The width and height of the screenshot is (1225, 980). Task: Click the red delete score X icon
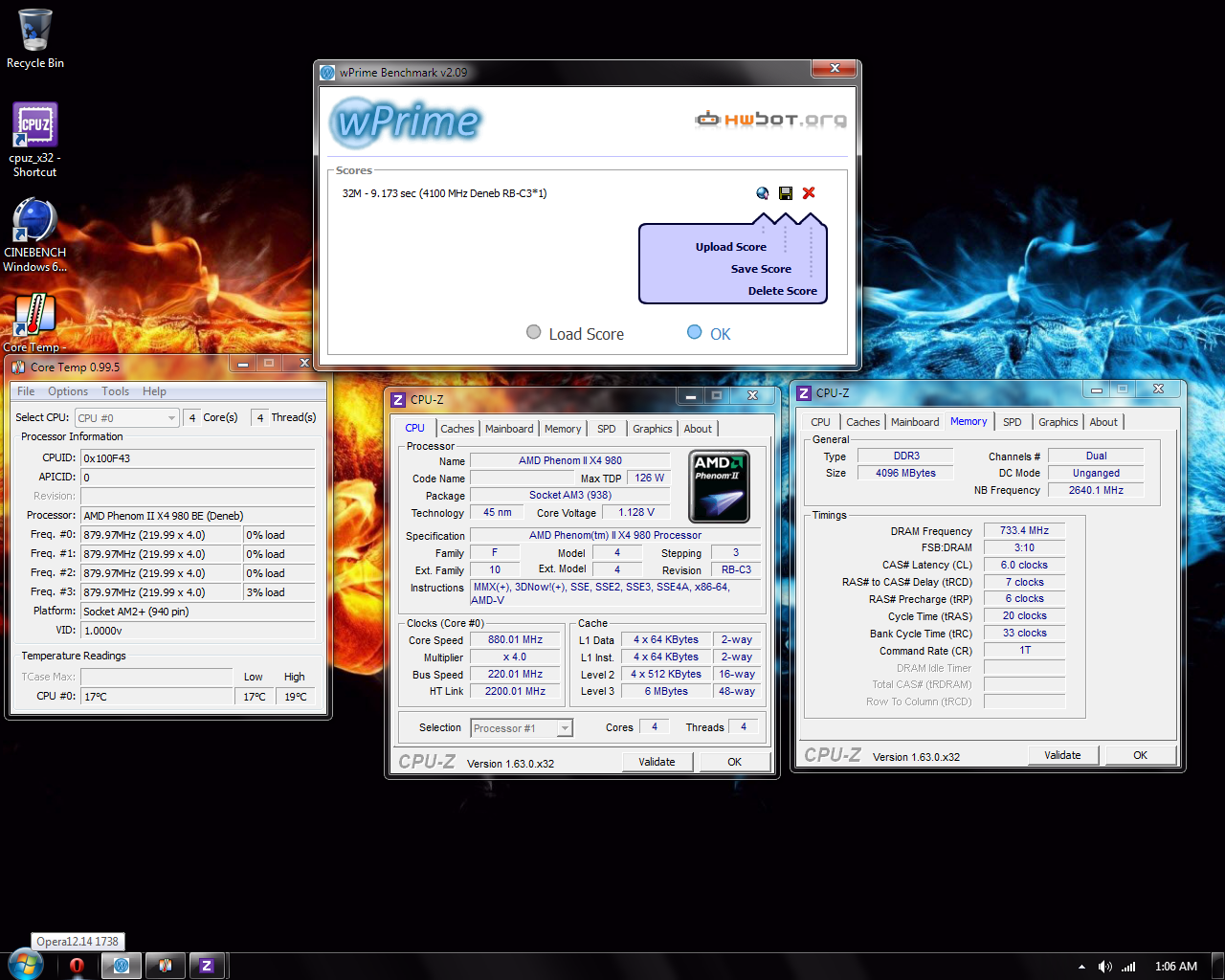click(x=809, y=193)
